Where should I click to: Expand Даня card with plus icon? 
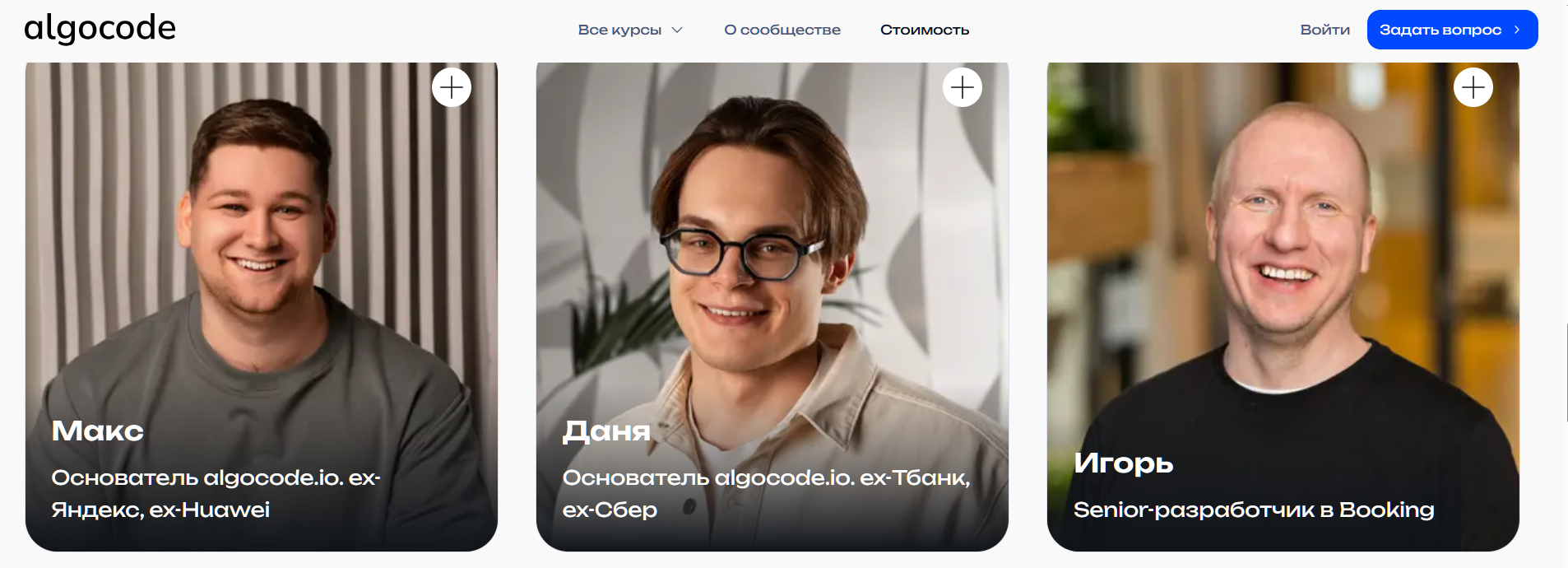pos(963,87)
